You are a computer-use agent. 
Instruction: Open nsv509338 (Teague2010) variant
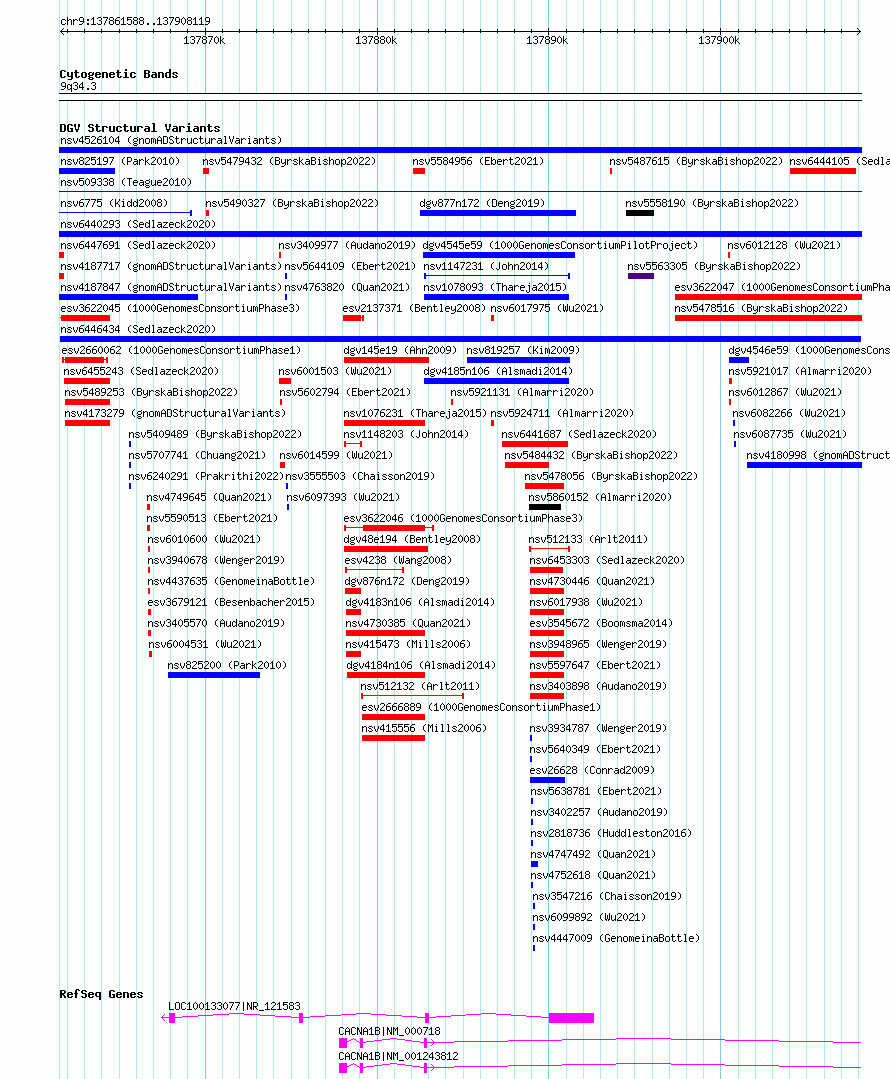tap(126, 182)
